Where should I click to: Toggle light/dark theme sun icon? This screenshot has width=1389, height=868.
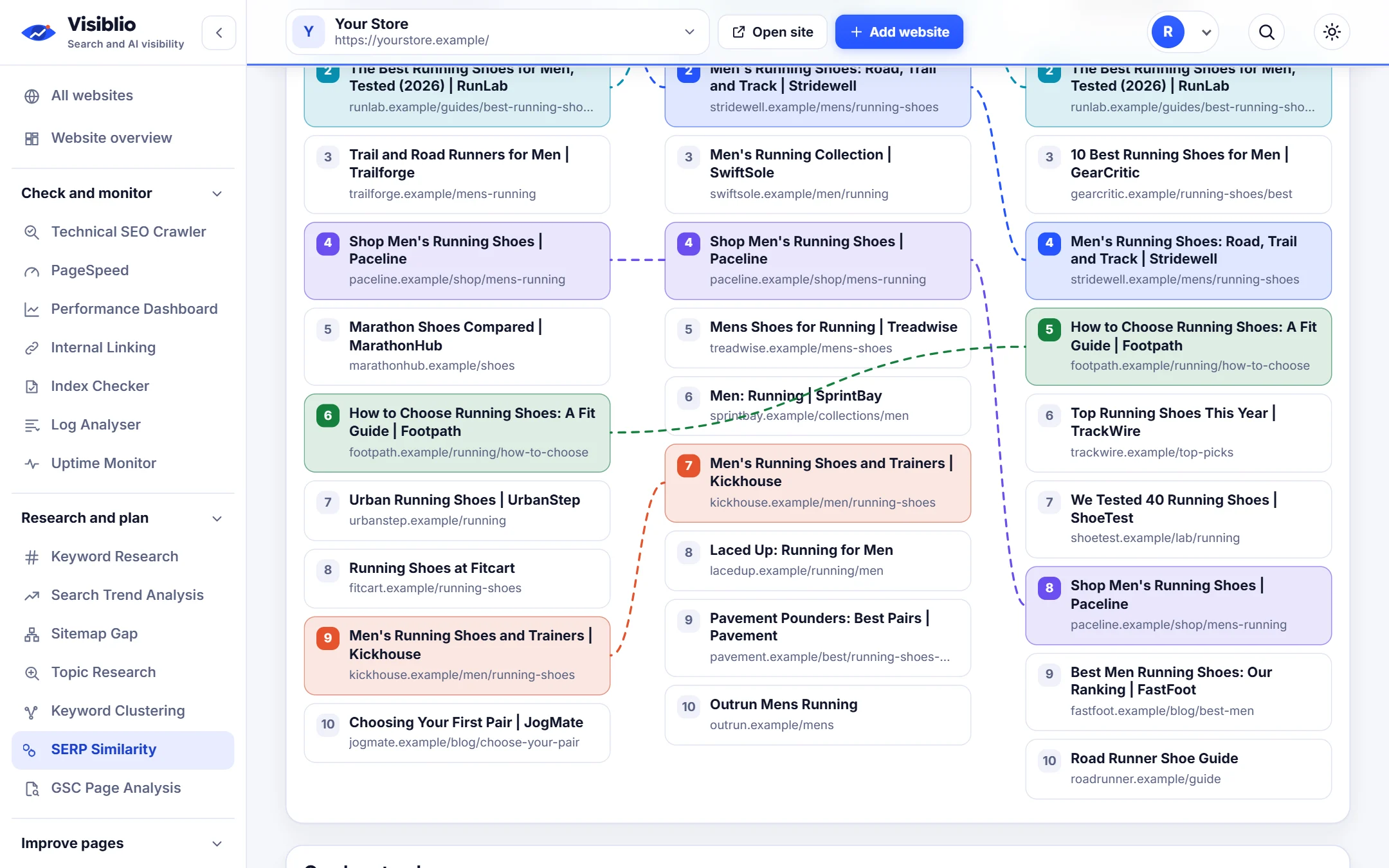click(1332, 32)
